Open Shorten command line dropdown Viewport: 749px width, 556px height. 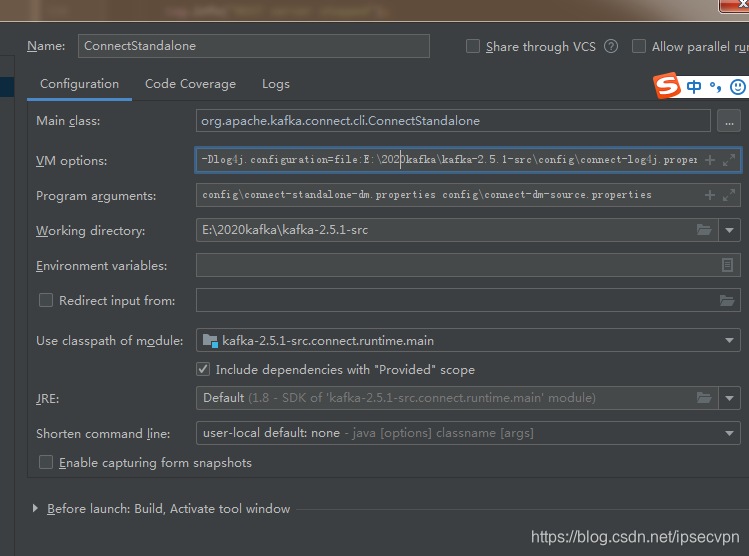[729, 433]
